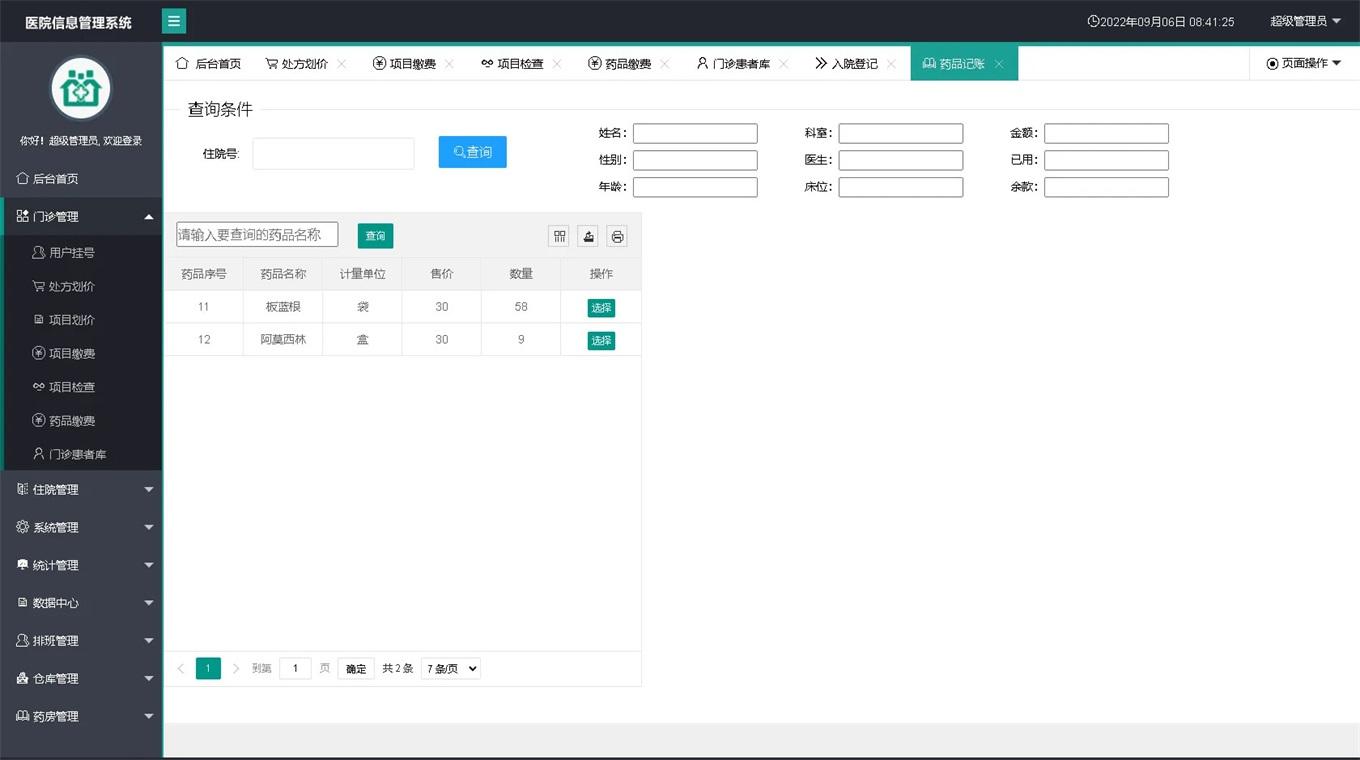Go to previous page with the left arrow
The image size is (1360, 760).
[181, 668]
